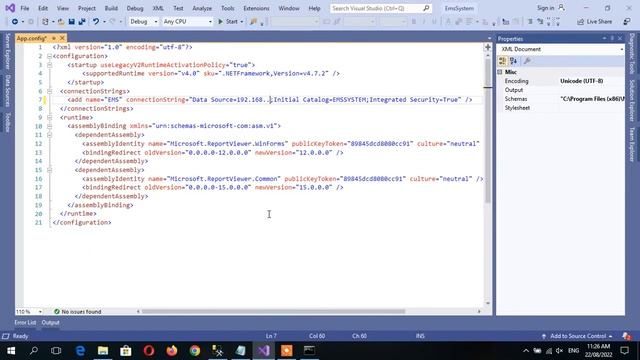Pin the App.config tab

pos(53,38)
